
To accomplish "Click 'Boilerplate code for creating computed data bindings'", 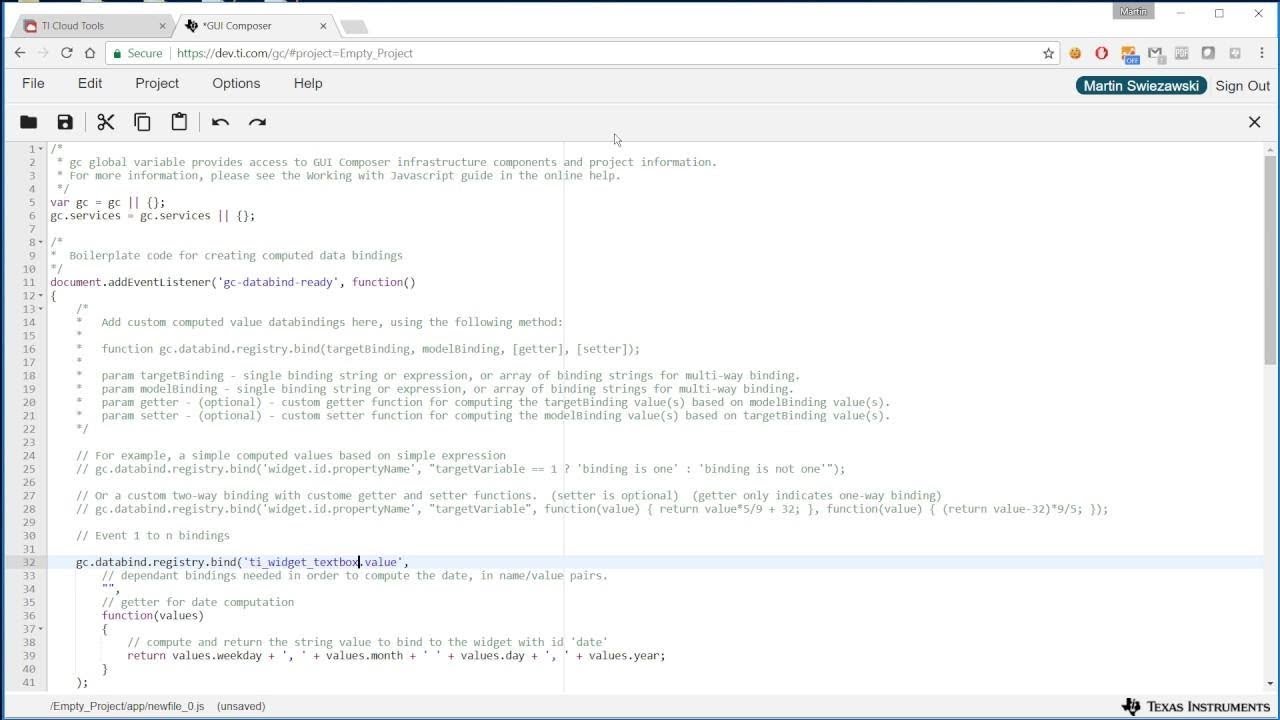I will (x=236, y=255).
